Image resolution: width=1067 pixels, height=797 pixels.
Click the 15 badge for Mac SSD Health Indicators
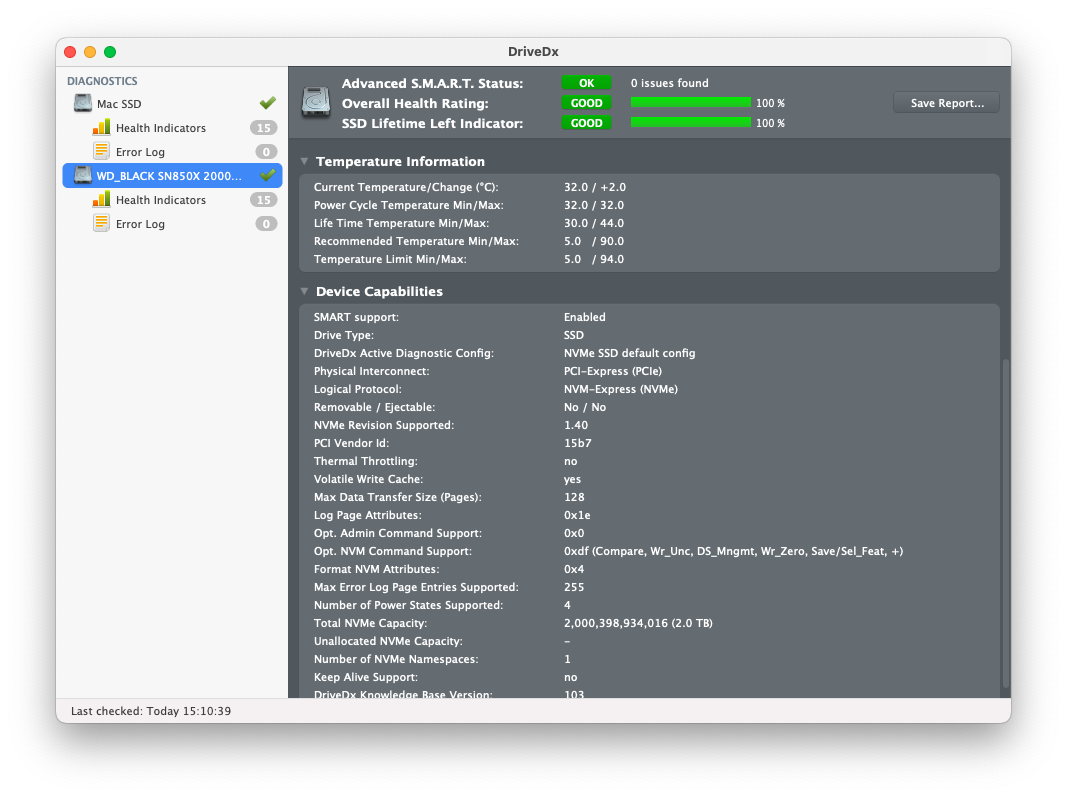263,128
